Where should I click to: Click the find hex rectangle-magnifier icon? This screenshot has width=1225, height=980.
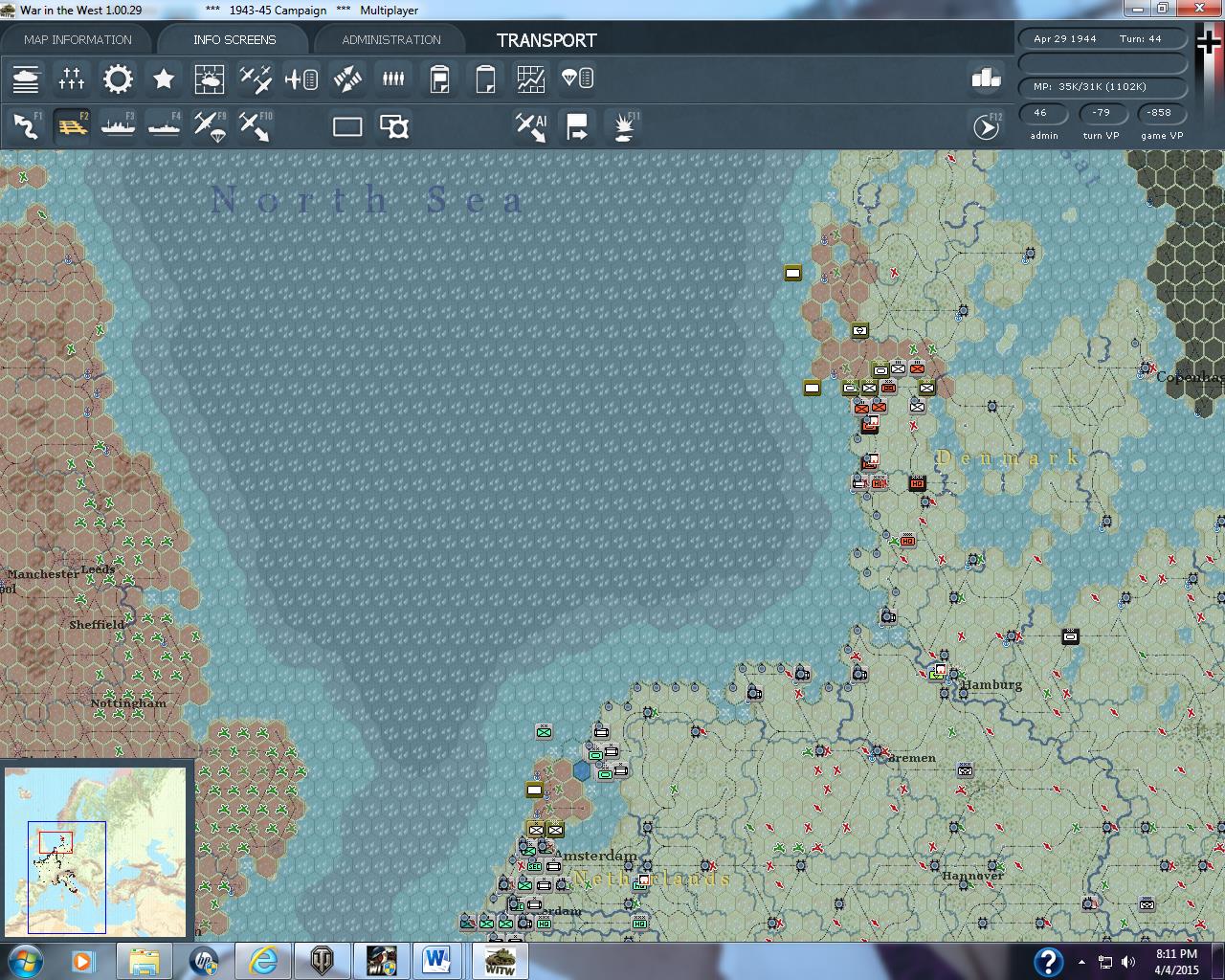point(393,126)
